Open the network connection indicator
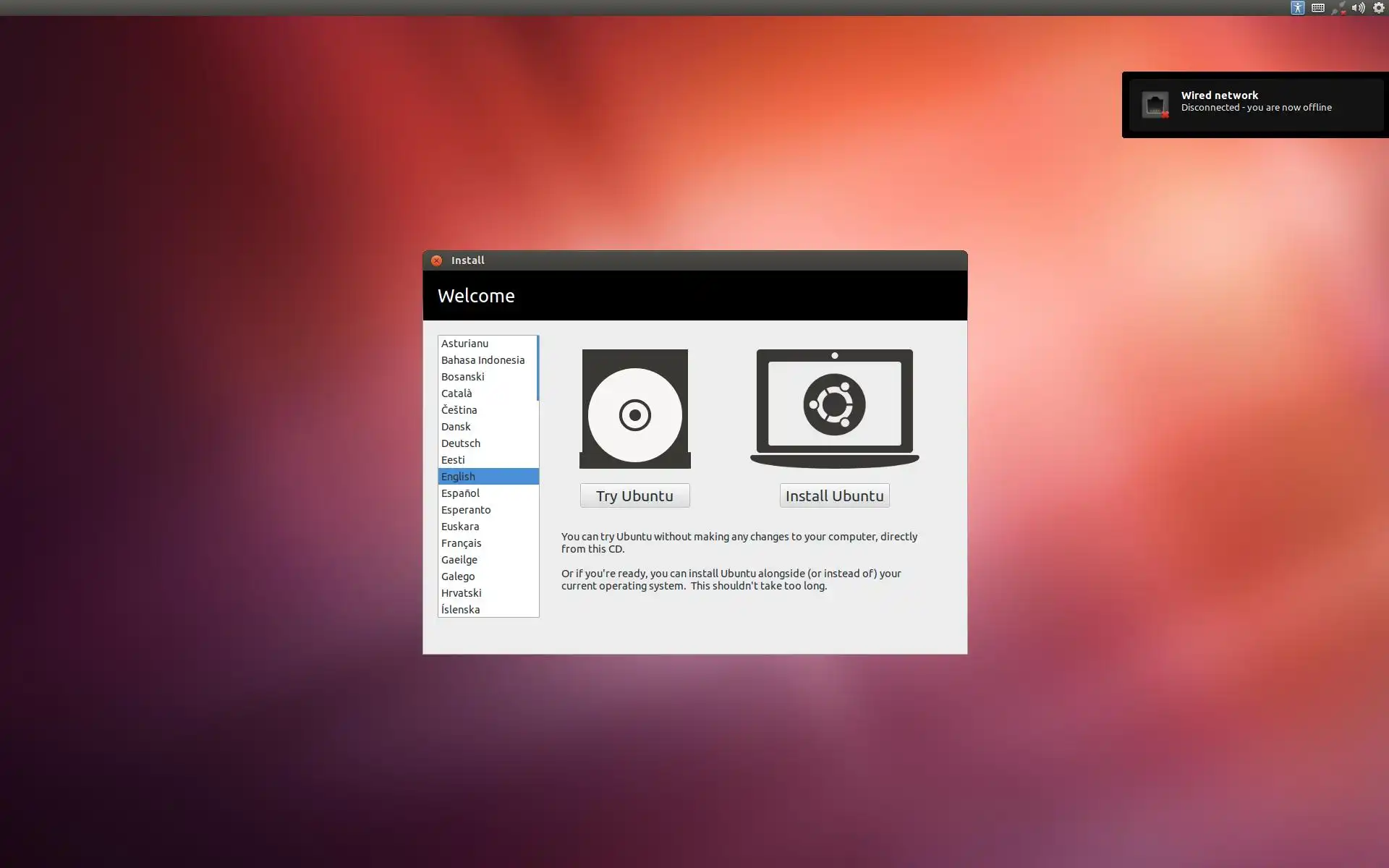 point(1338,8)
